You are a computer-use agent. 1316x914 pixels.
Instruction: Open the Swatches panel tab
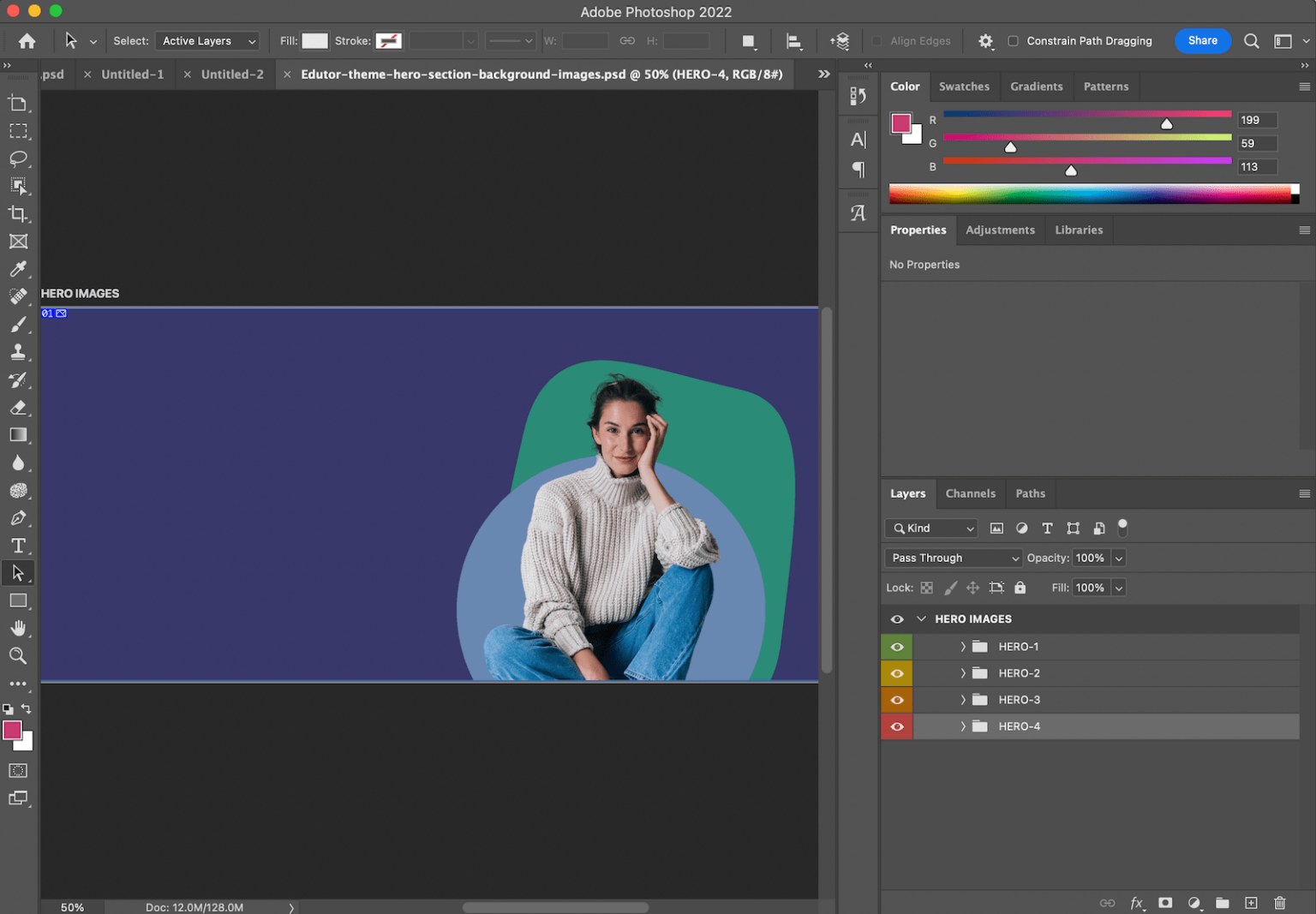pyautogui.click(x=964, y=87)
